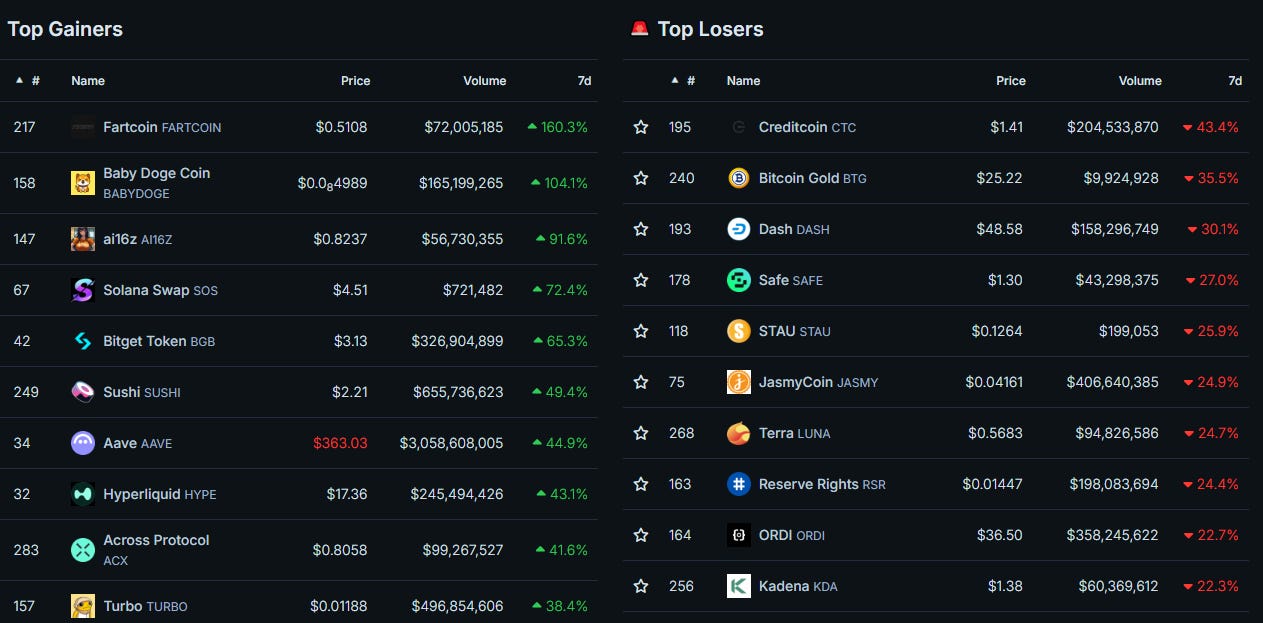
Task: Click Aave's red price $363.03
Action: click(340, 443)
